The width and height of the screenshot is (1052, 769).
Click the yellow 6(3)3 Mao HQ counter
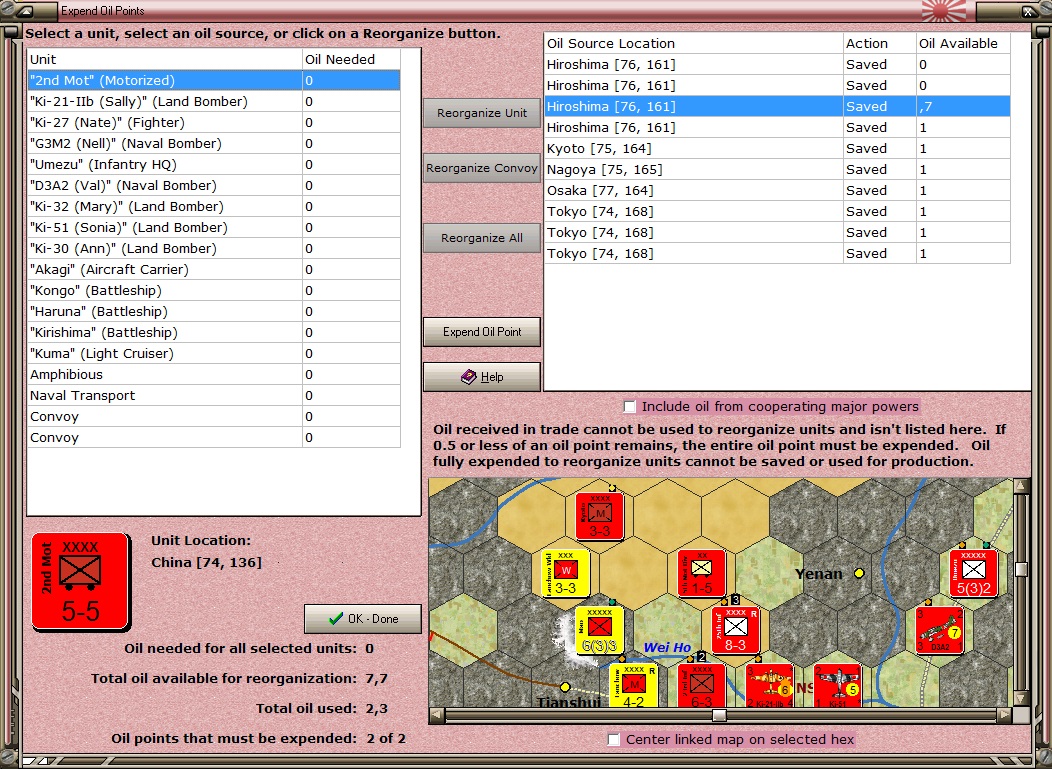pos(600,631)
